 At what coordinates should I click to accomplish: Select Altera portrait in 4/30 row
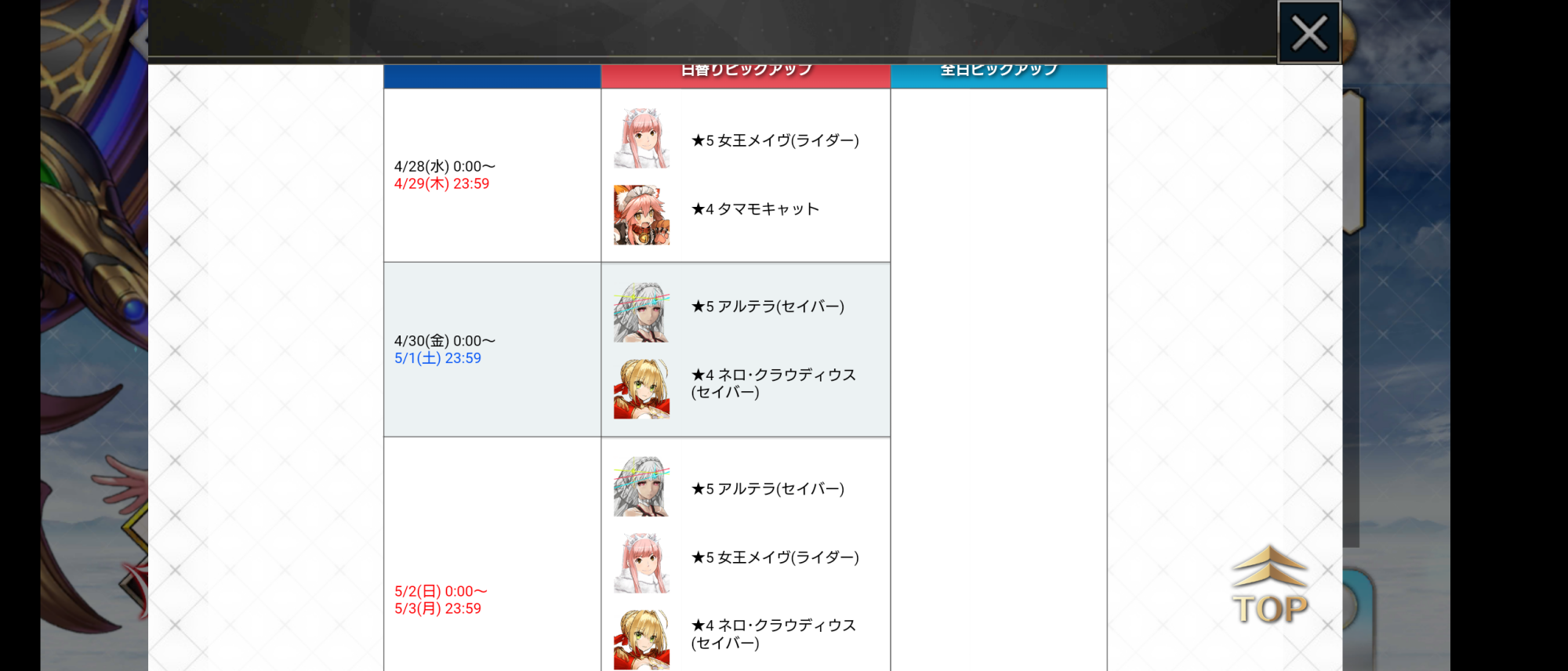pyautogui.click(x=641, y=313)
